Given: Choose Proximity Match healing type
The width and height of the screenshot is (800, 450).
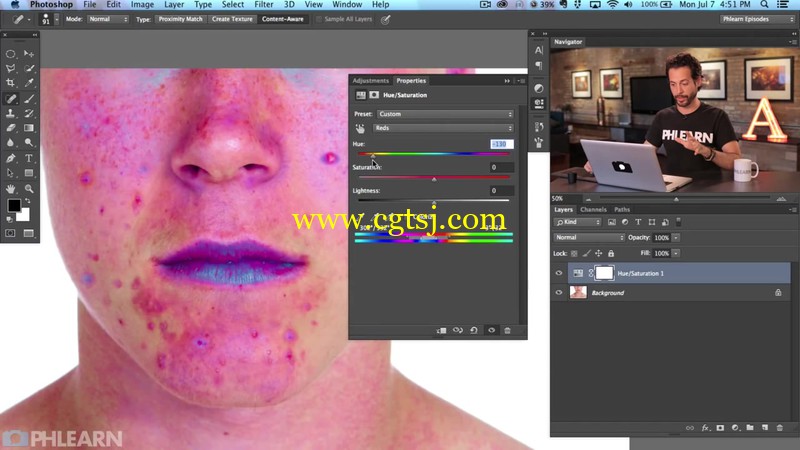Looking at the screenshot, I should coord(180,19).
